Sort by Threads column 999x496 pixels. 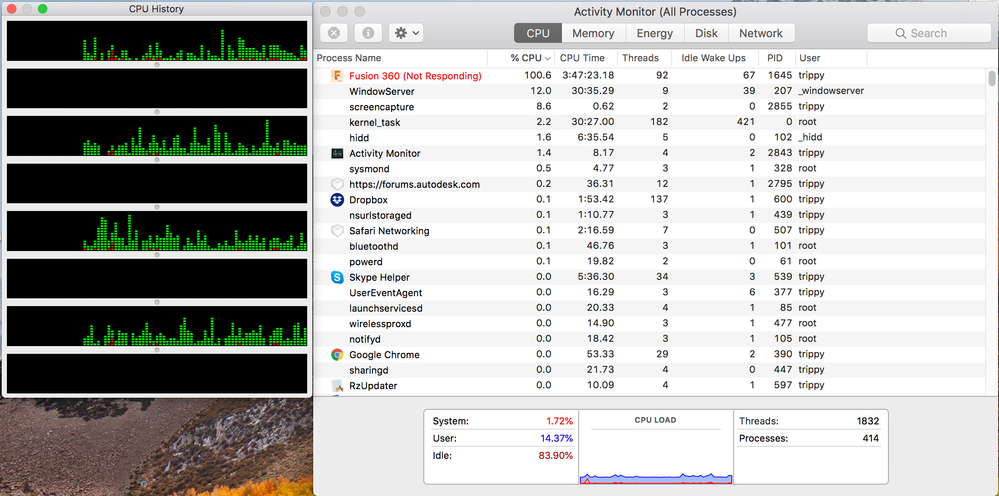tap(640, 58)
